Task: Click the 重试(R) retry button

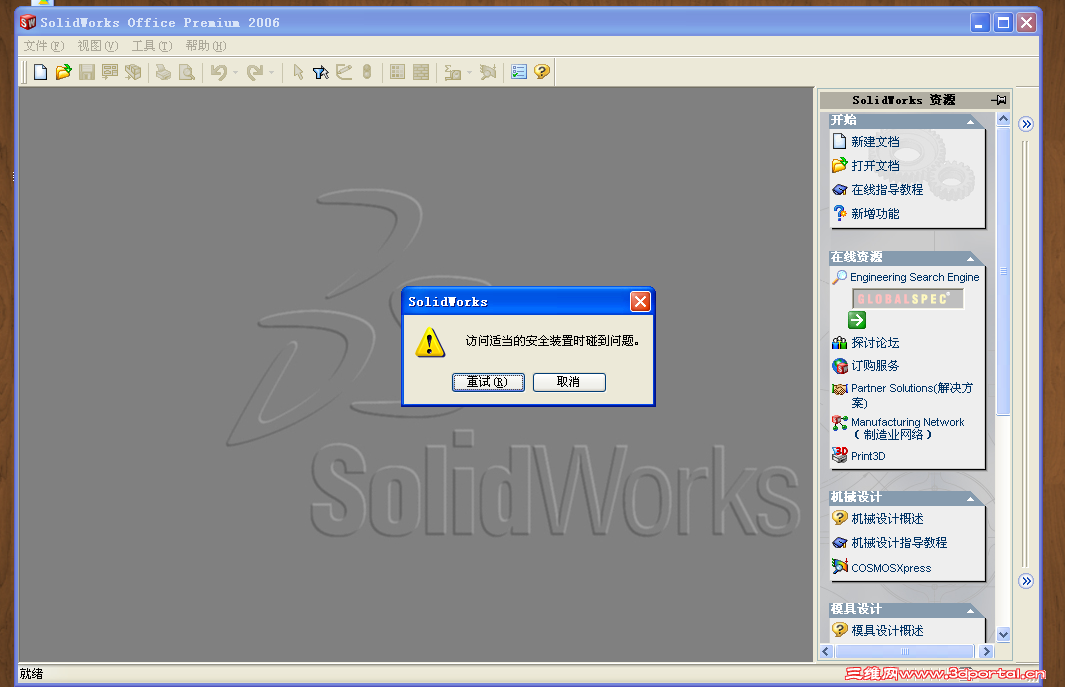Action: (x=488, y=382)
